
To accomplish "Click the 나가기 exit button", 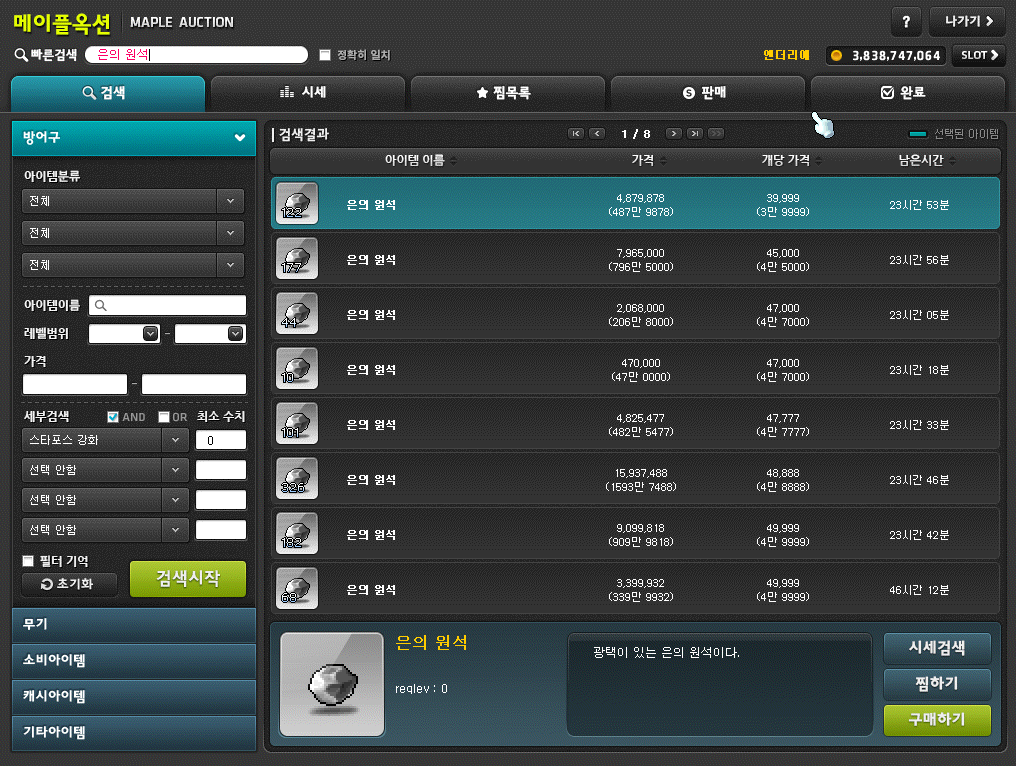I will (x=967, y=22).
